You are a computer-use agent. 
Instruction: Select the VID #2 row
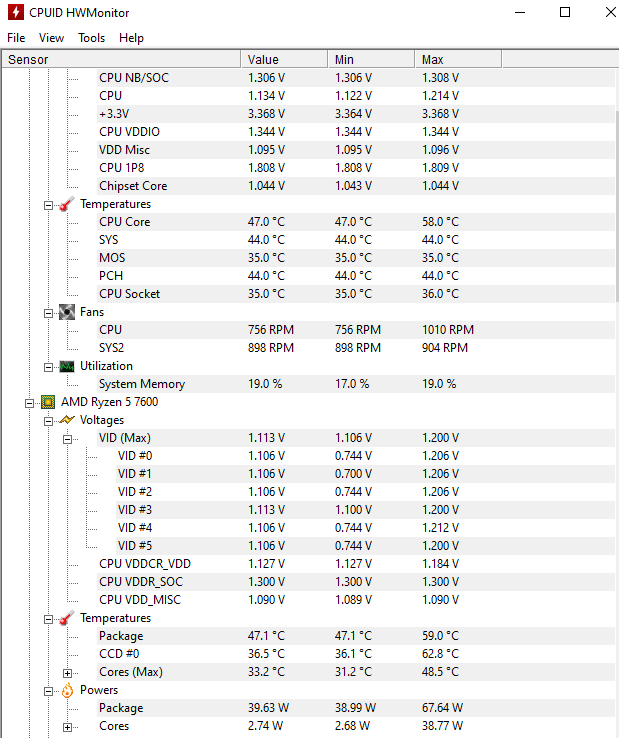pyautogui.click(x=365, y=492)
